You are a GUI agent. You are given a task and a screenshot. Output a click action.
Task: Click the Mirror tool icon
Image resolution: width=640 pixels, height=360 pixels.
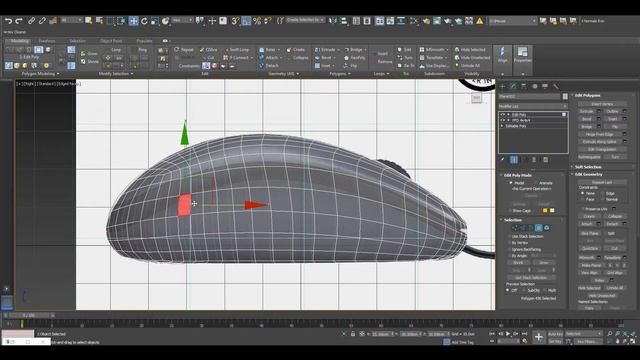coord(333,20)
